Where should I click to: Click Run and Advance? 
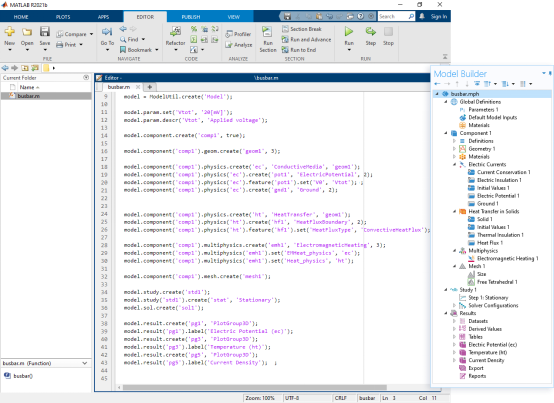[306, 40]
